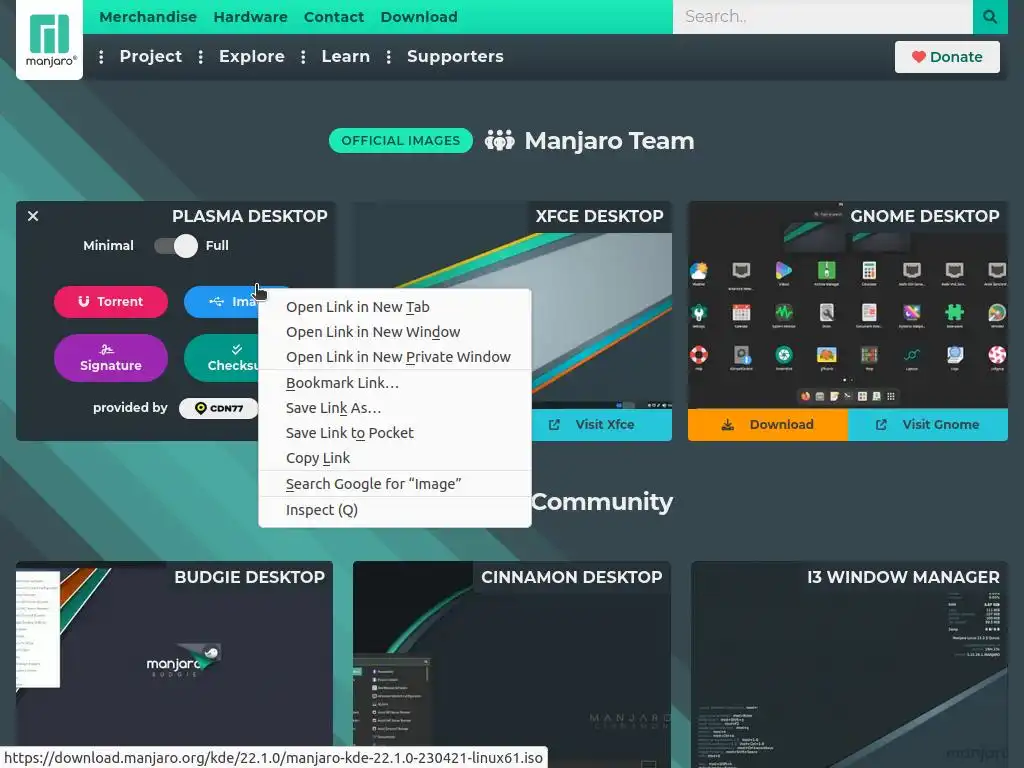This screenshot has height=768, width=1024.
Task: Expand the Explore navigation menu
Action: (251, 56)
